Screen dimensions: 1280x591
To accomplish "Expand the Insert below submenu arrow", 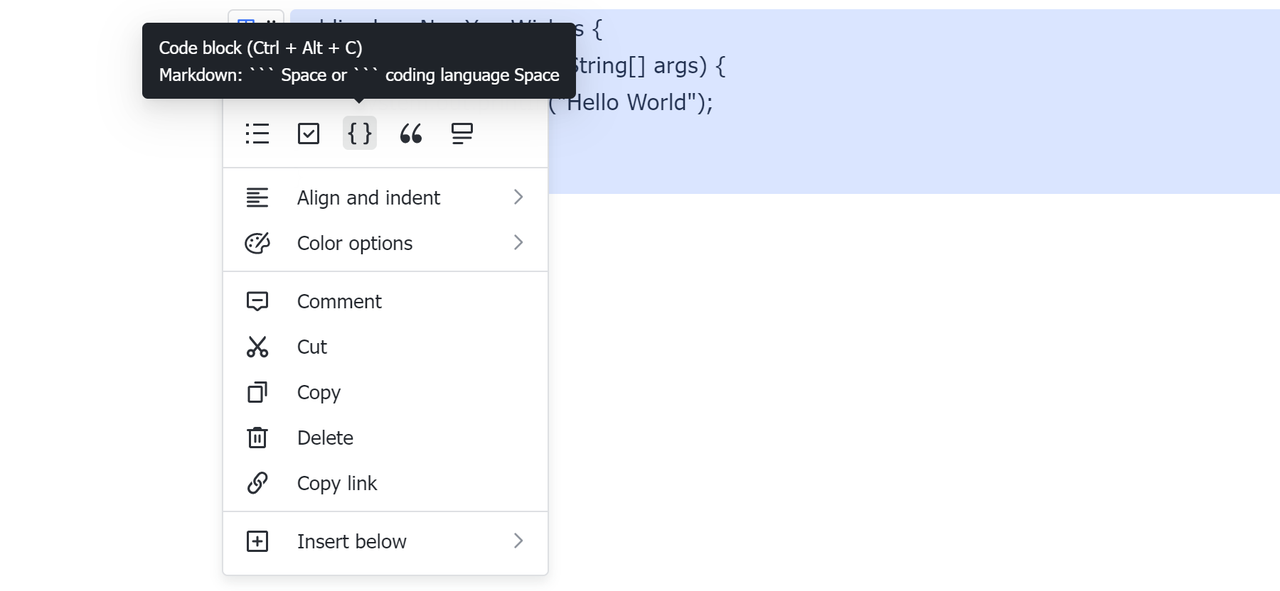I will pos(518,541).
